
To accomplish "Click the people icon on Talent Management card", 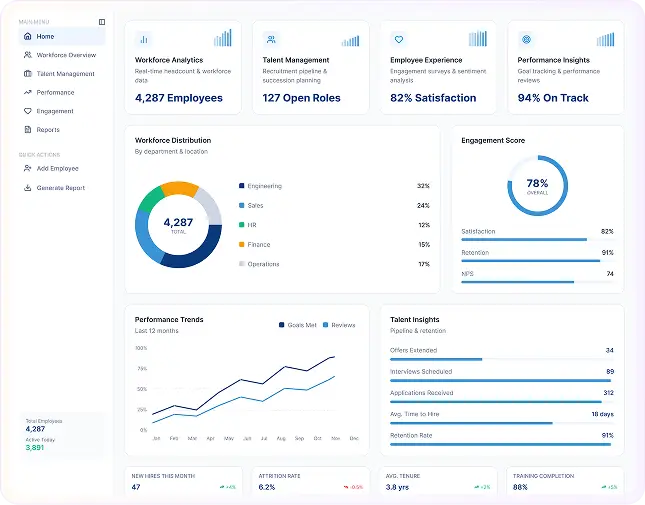I will click(x=271, y=39).
